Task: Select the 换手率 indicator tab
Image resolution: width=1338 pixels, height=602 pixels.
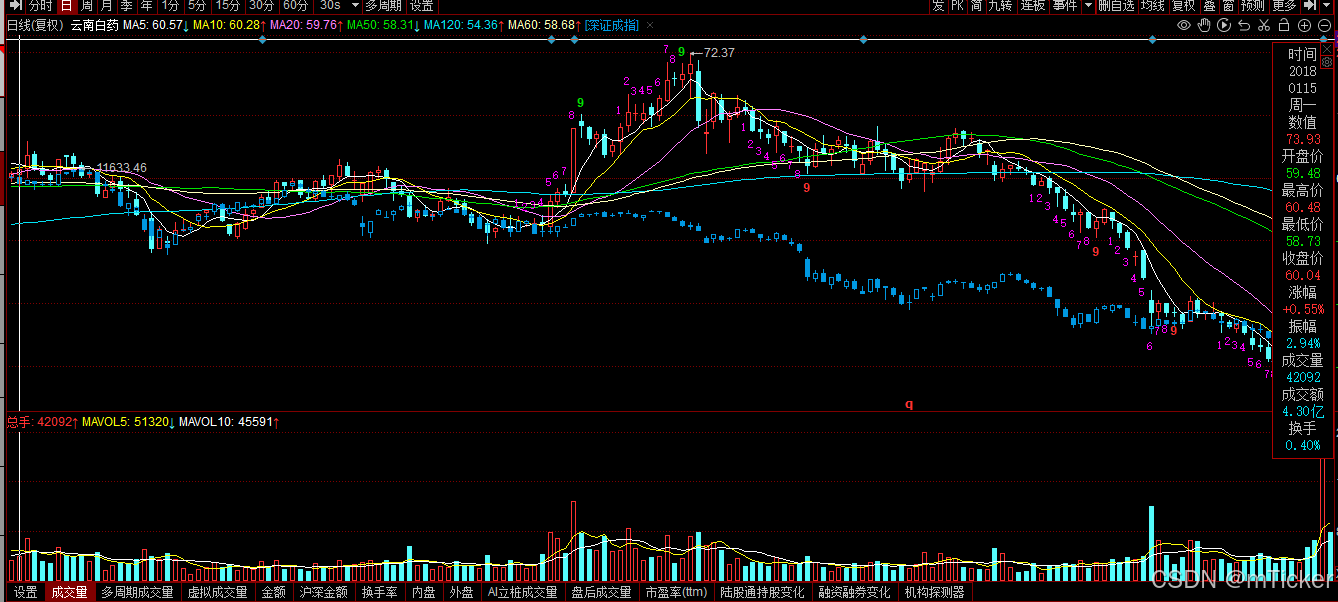Action: 379,592
